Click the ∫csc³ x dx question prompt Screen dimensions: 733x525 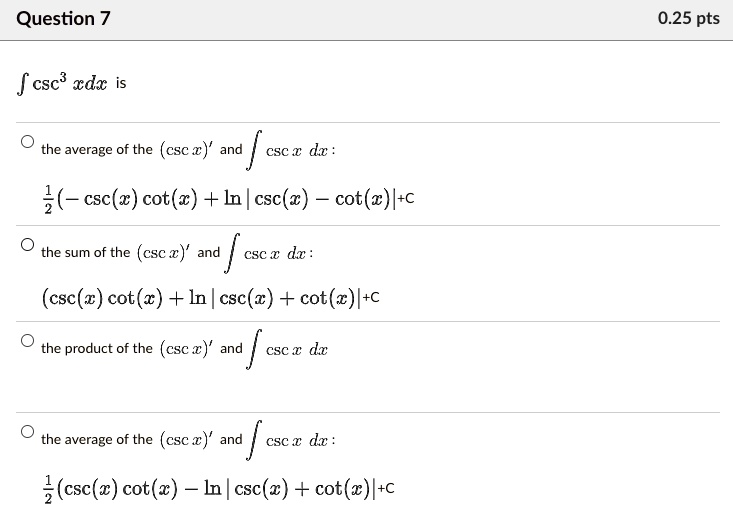point(72,83)
